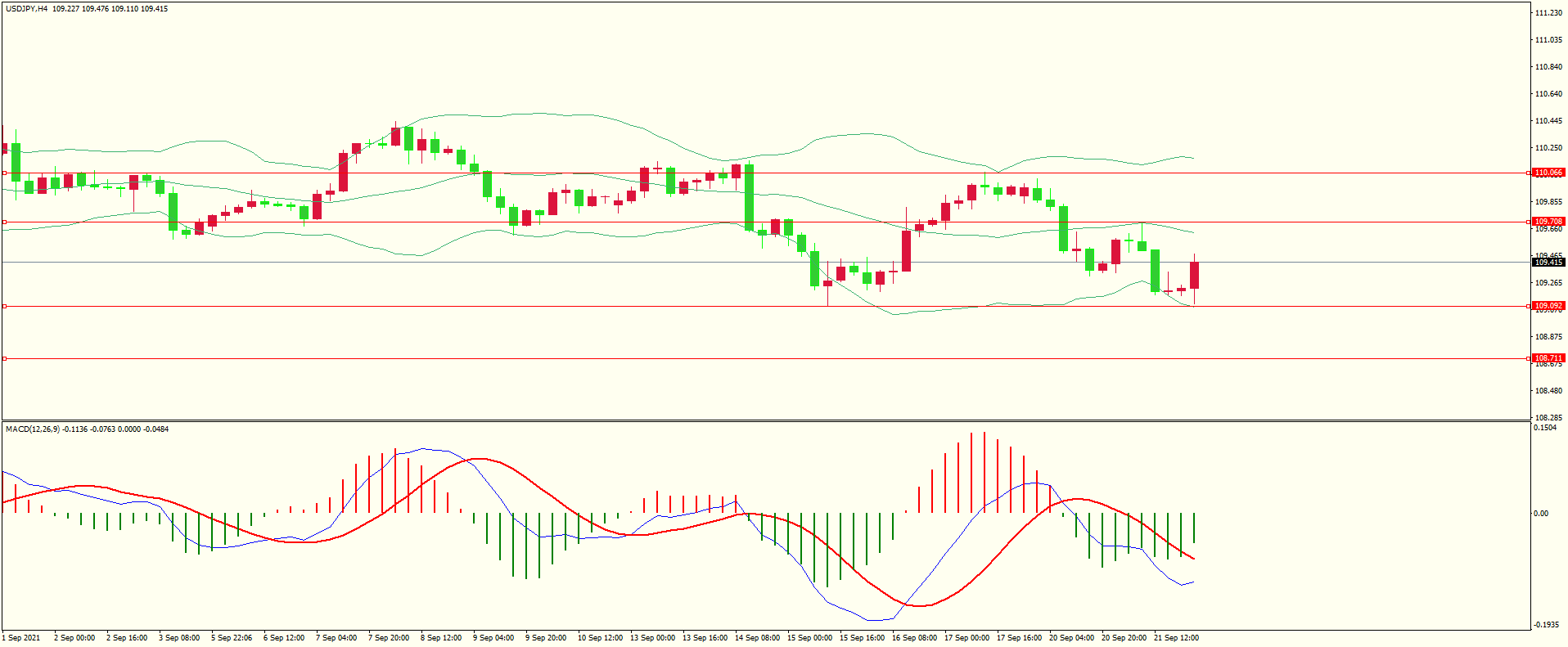The height and width of the screenshot is (647, 1568).
Task: Click the 108.285 price axis label
Action: point(1549,418)
